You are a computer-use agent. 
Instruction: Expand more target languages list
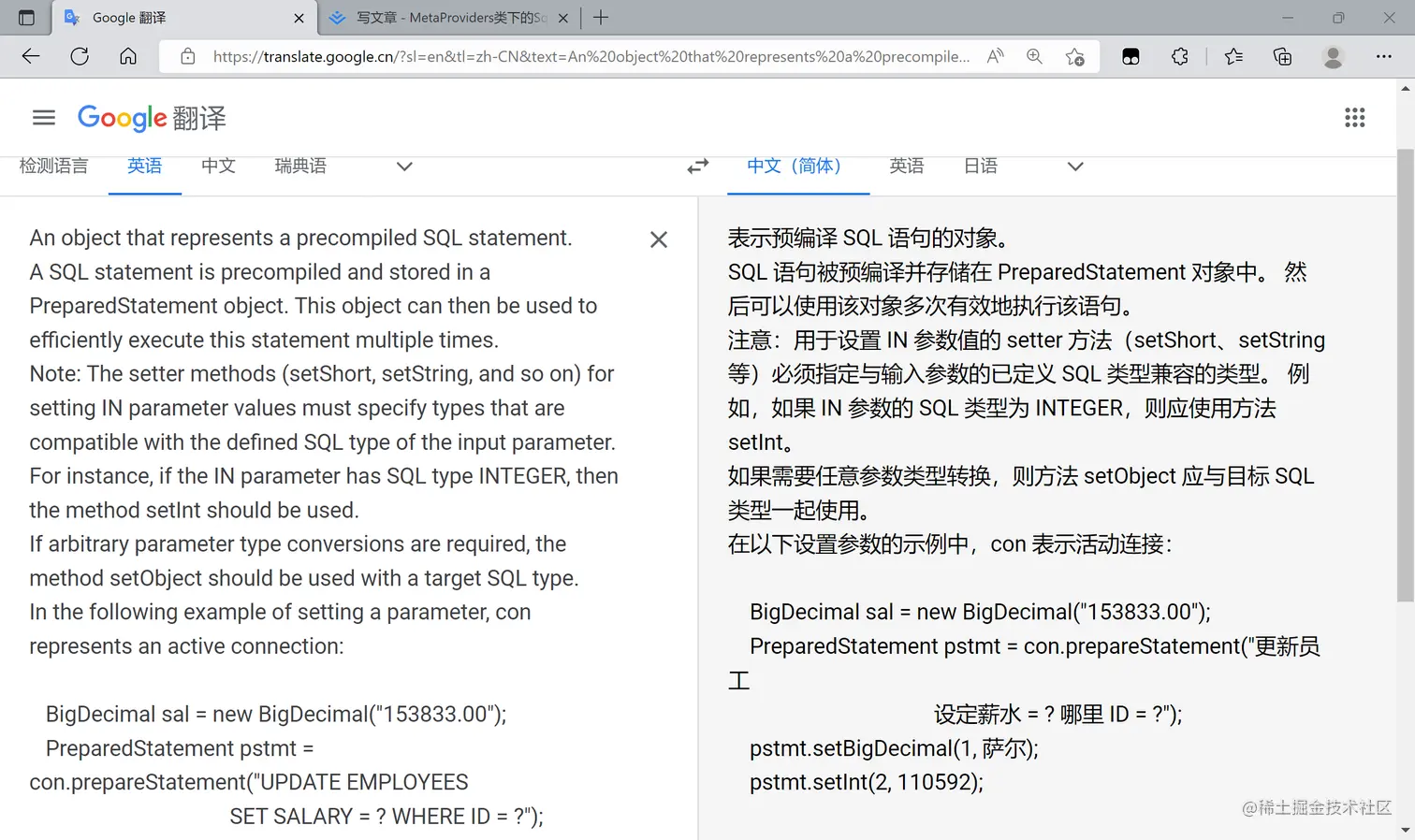(x=1075, y=167)
